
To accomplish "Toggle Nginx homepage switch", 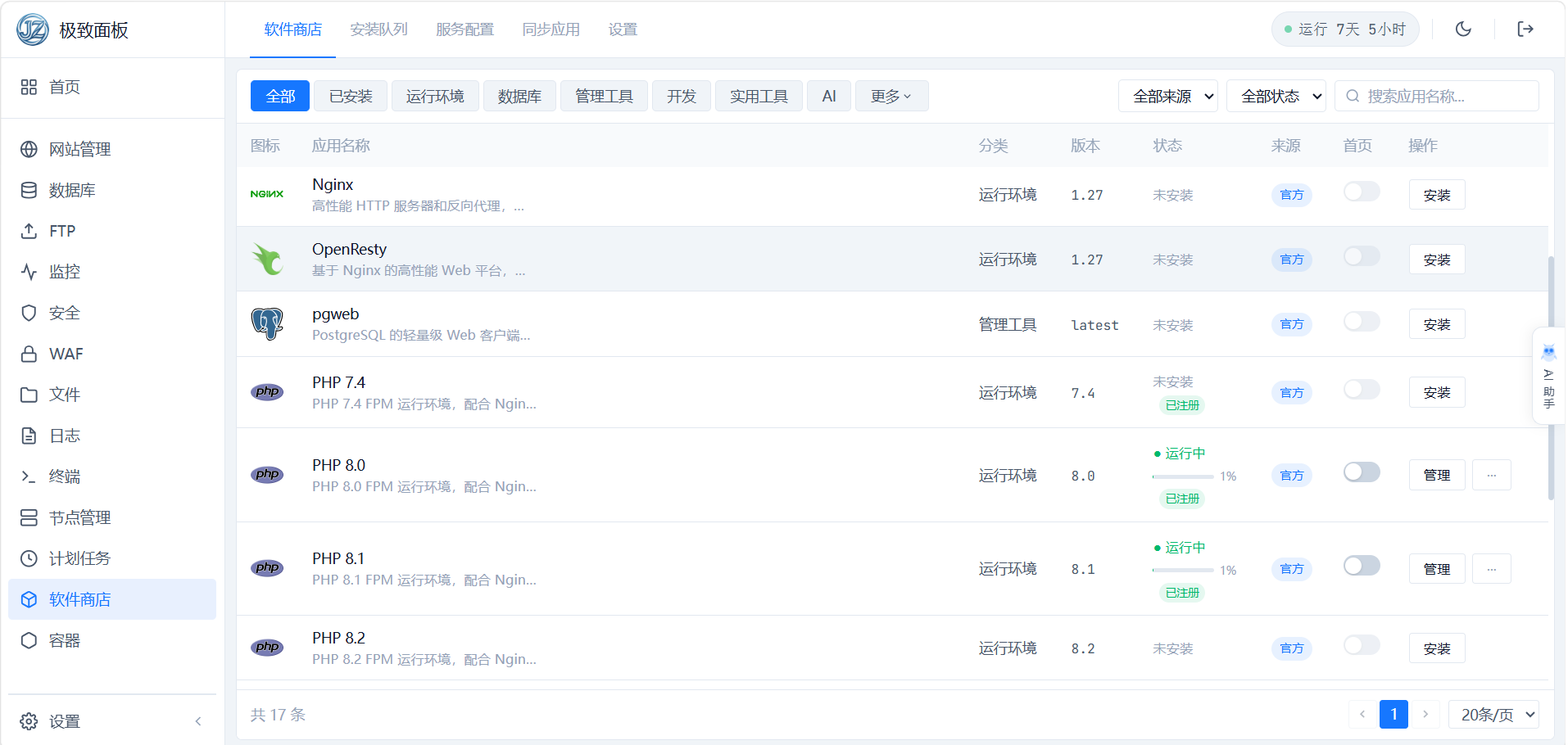I will [1362, 192].
